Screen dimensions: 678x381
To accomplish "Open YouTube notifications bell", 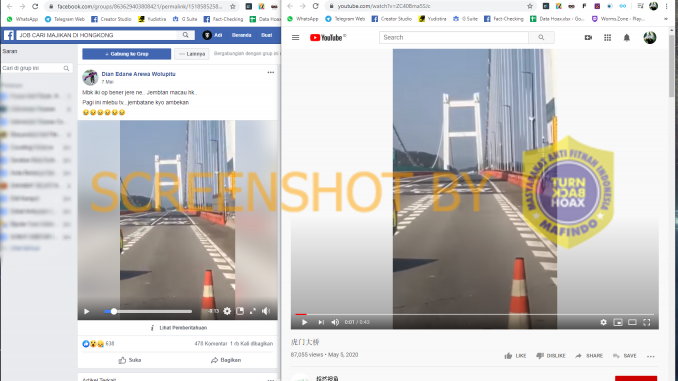I will 627,38.
